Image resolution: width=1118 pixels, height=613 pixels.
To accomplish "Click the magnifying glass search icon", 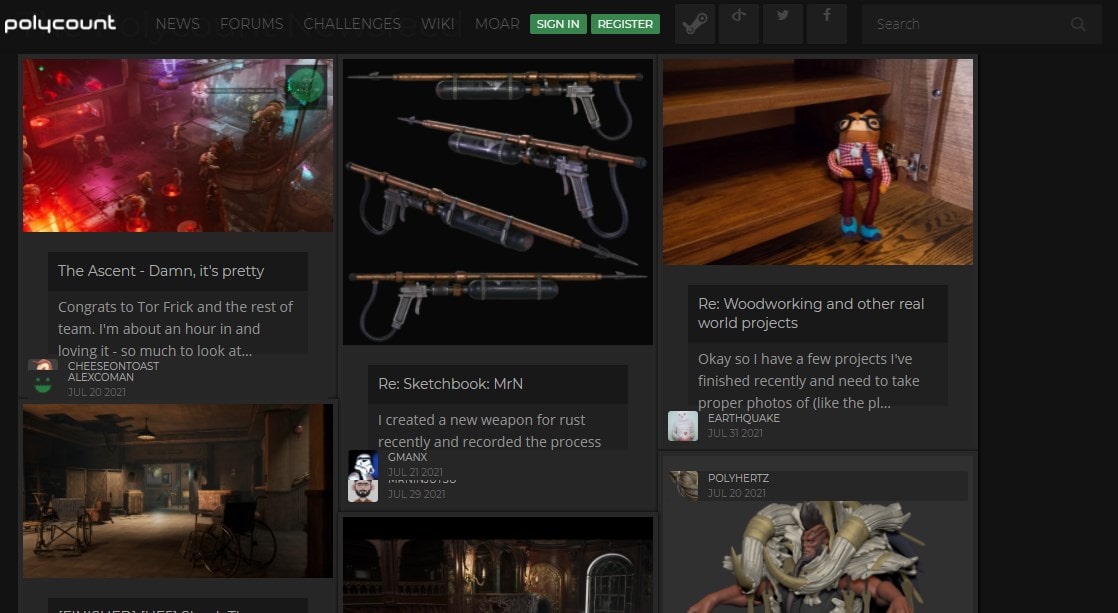I will [1077, 23].
